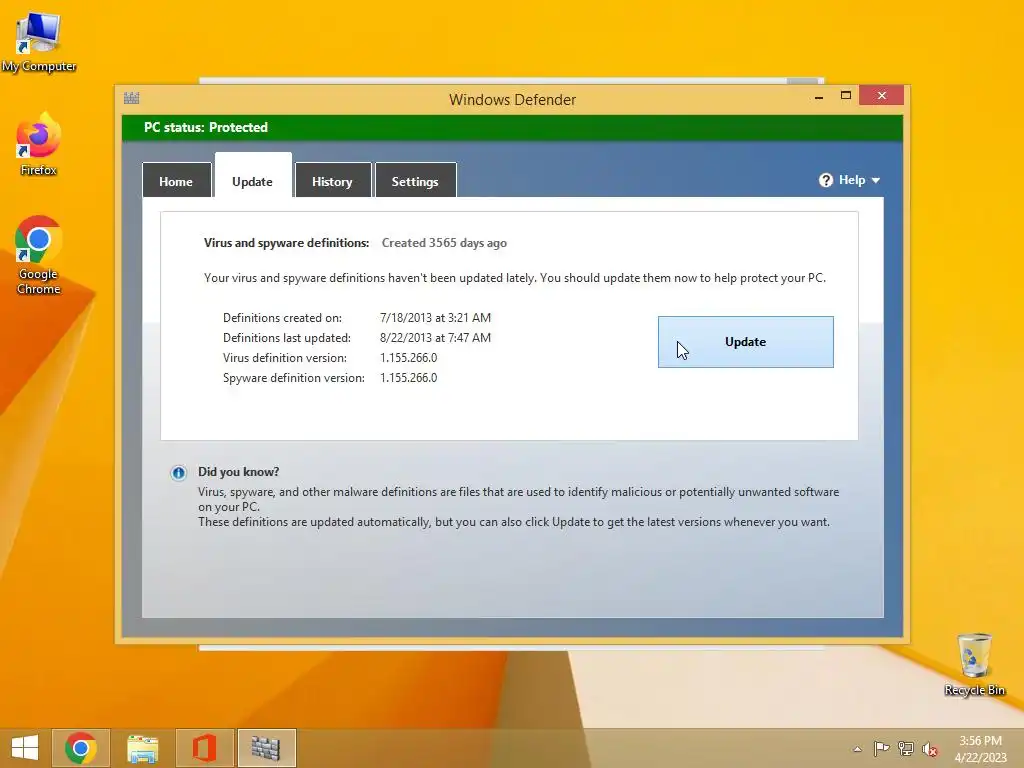This screenshot has height=768, width=1024.
Task: Close the Windows Defender window
Action: pos(882,96)
